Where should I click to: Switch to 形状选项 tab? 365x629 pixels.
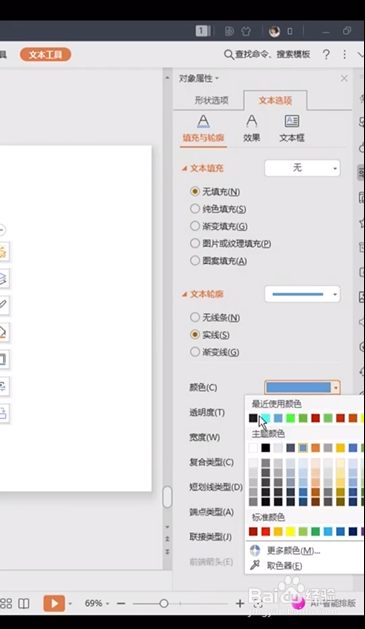coord(211,100)
